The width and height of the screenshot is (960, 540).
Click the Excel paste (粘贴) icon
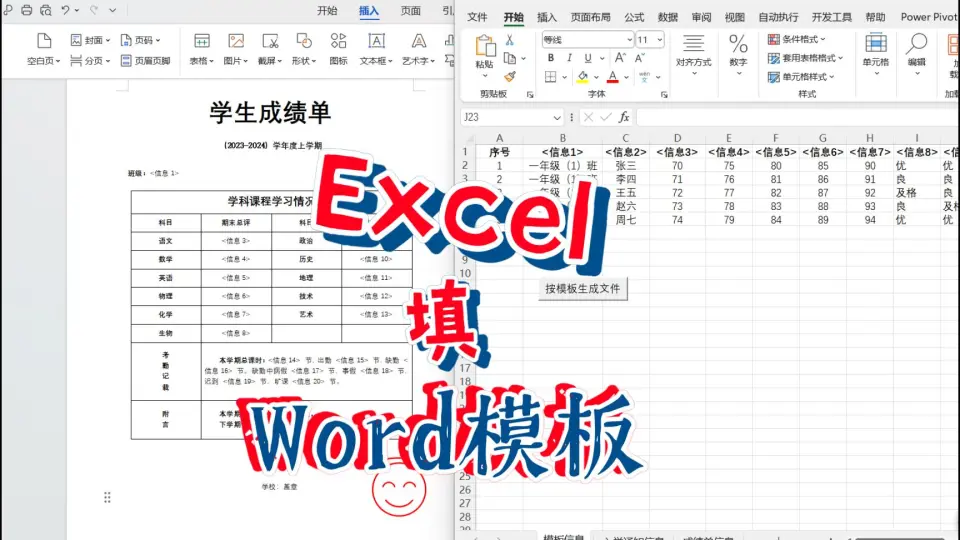(484, 47)
